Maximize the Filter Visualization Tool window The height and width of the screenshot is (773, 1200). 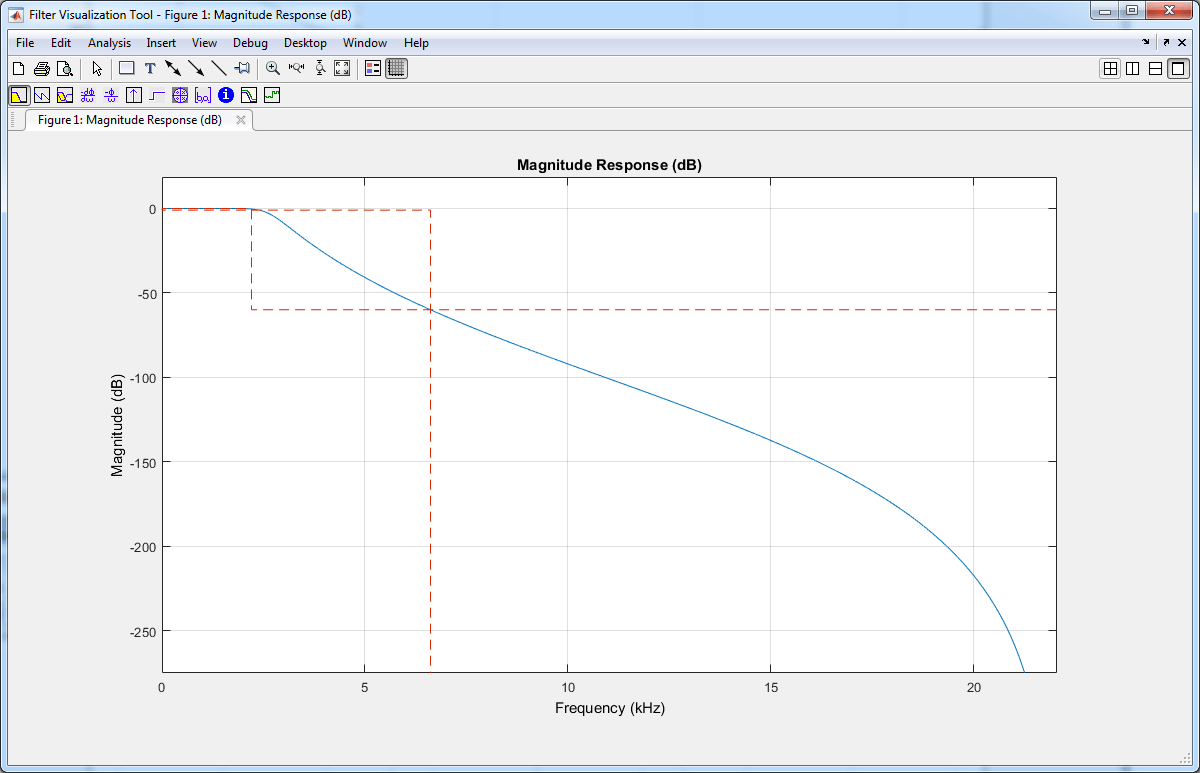(x=1131, y=10)
